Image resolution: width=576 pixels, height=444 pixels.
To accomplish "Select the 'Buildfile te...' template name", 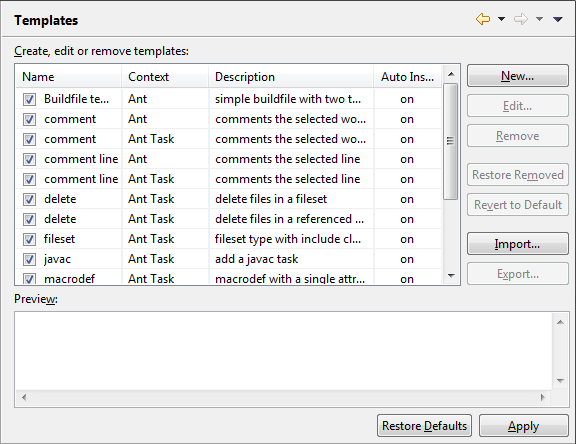I will point(76,99).
